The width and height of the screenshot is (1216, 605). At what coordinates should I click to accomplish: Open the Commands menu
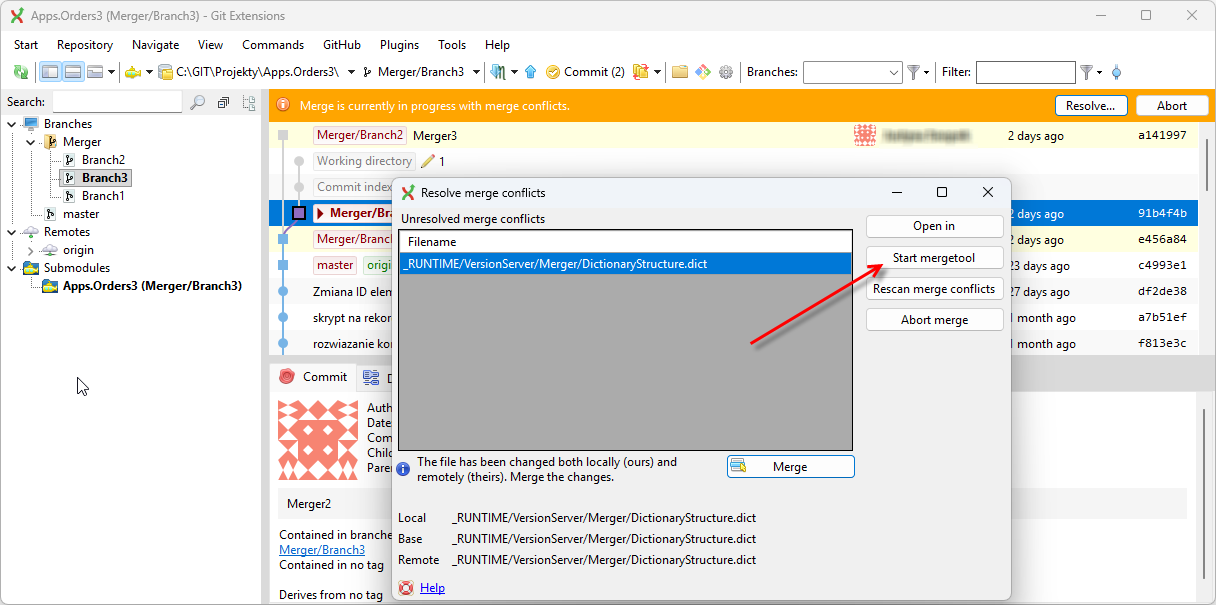click(x=273, y=45)
